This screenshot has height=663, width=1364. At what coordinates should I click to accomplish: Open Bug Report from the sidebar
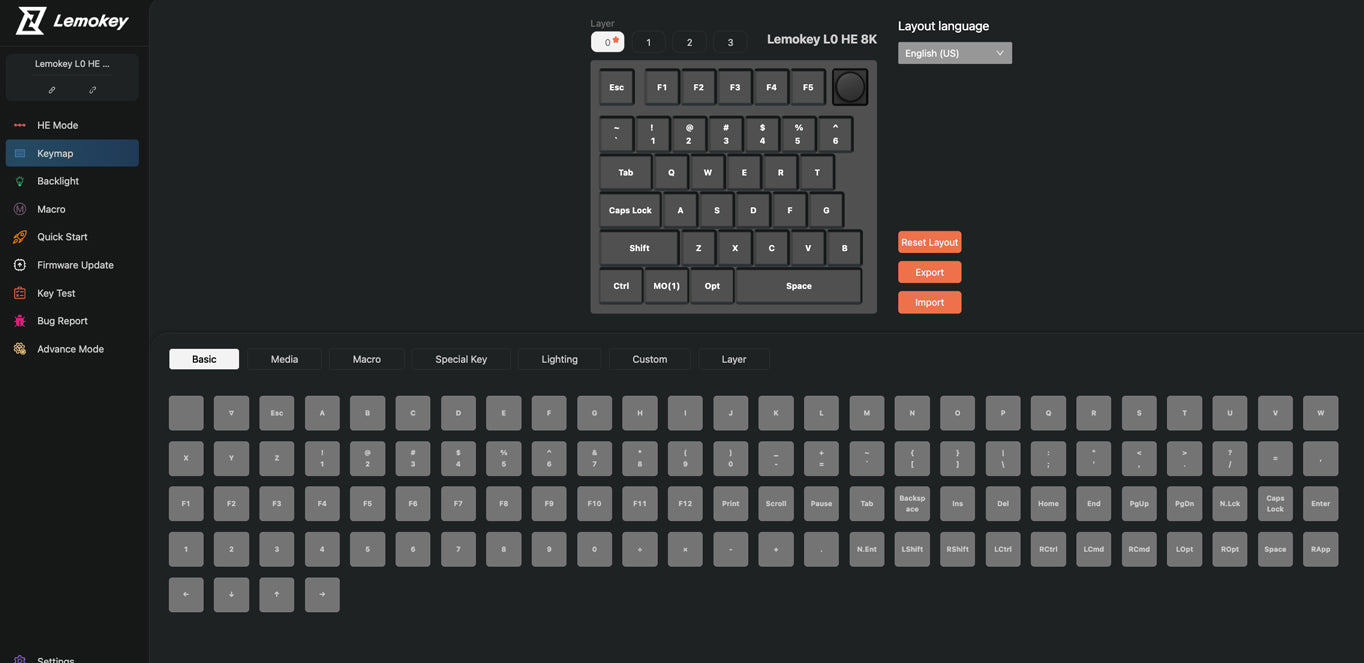[x=62, y=321]
